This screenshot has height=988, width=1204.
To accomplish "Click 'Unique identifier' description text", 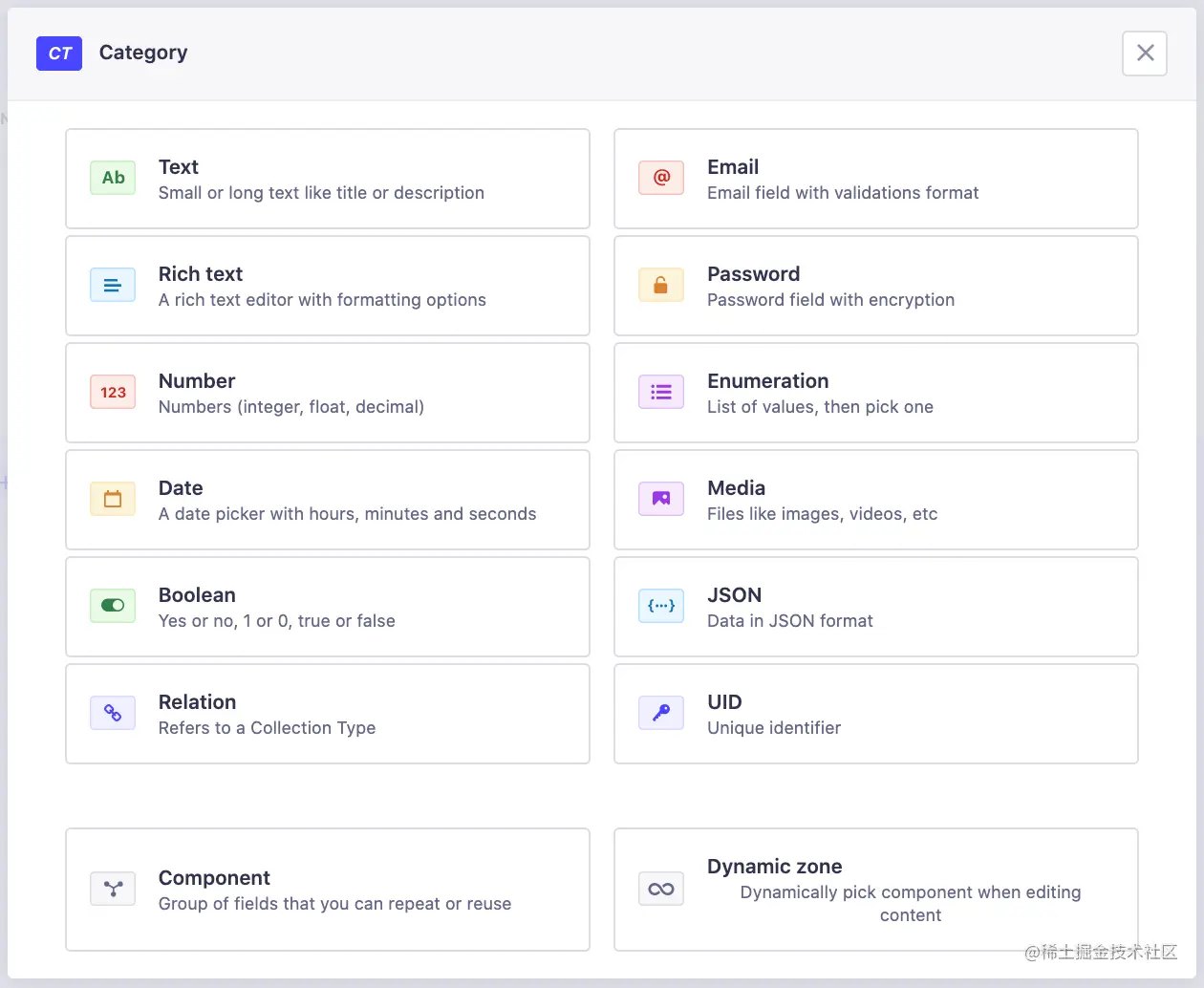I will tap(774, 728).
